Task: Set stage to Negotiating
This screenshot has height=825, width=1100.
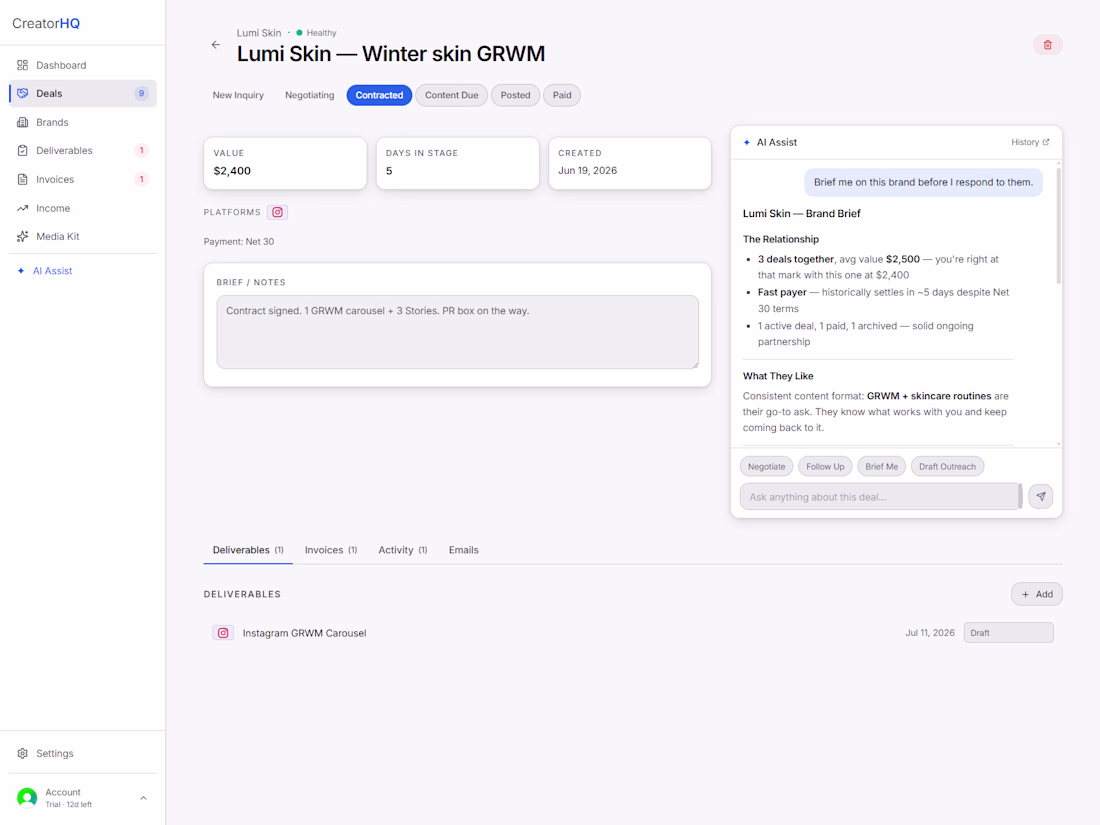Action: point(309,95)
